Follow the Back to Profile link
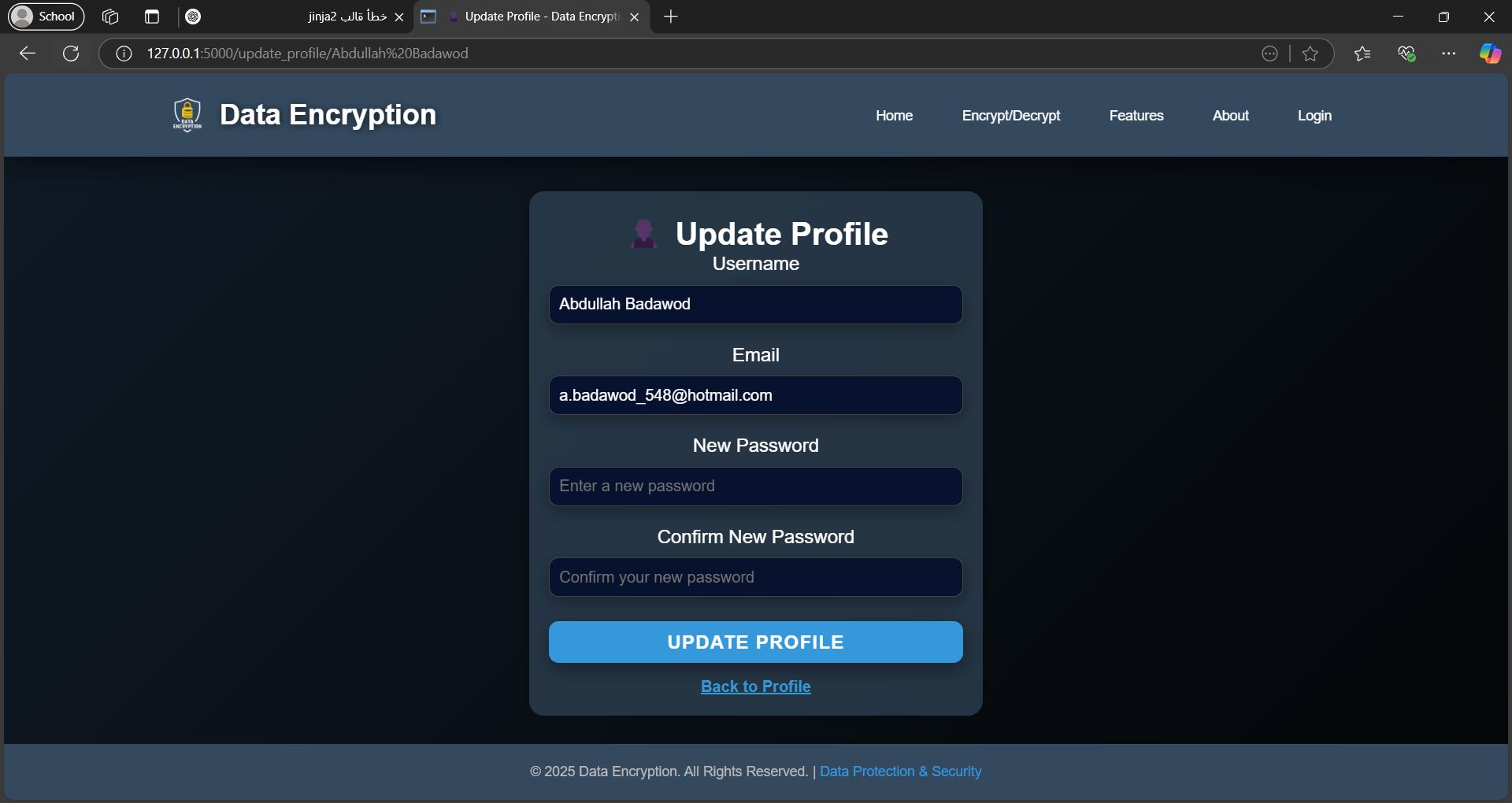 tap(756, 686)
